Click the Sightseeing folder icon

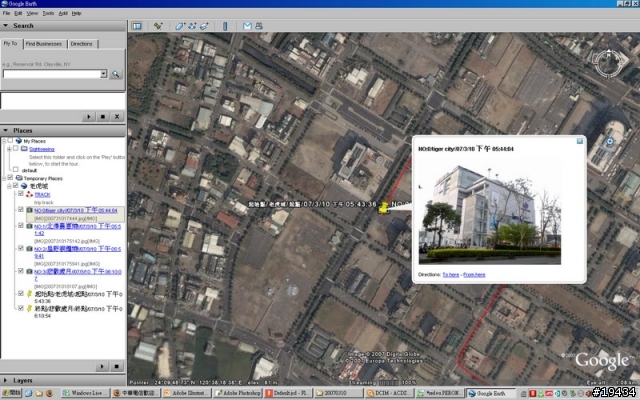point(24,149)
